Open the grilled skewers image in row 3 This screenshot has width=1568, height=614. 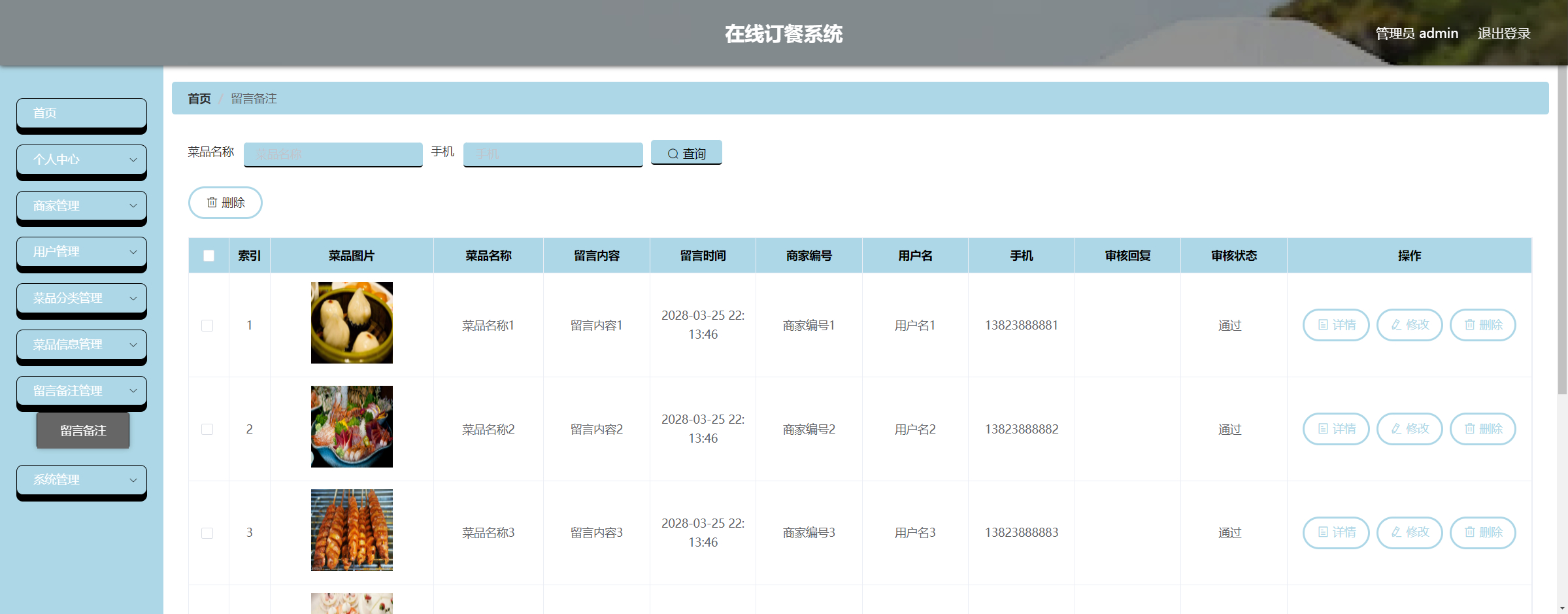(352, 530)
